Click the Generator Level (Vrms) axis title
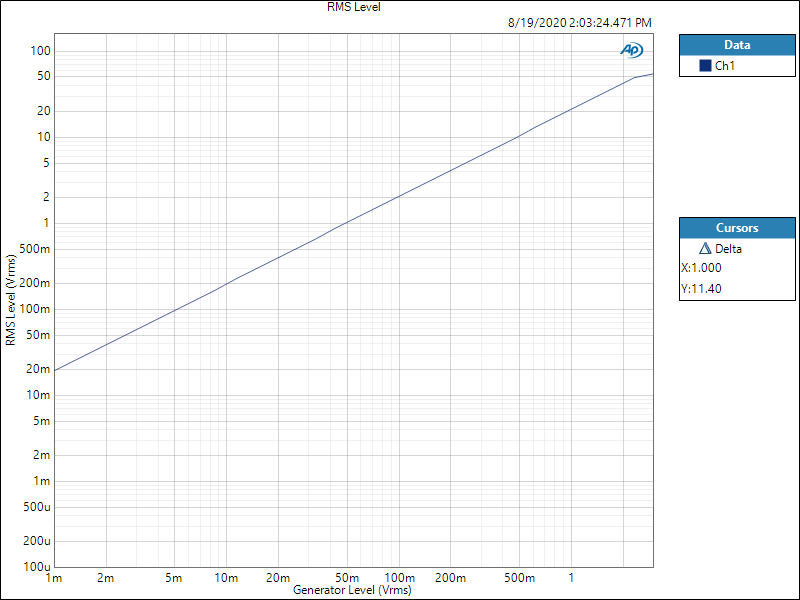This screenshot has width=800, height=600. (352, 590)
